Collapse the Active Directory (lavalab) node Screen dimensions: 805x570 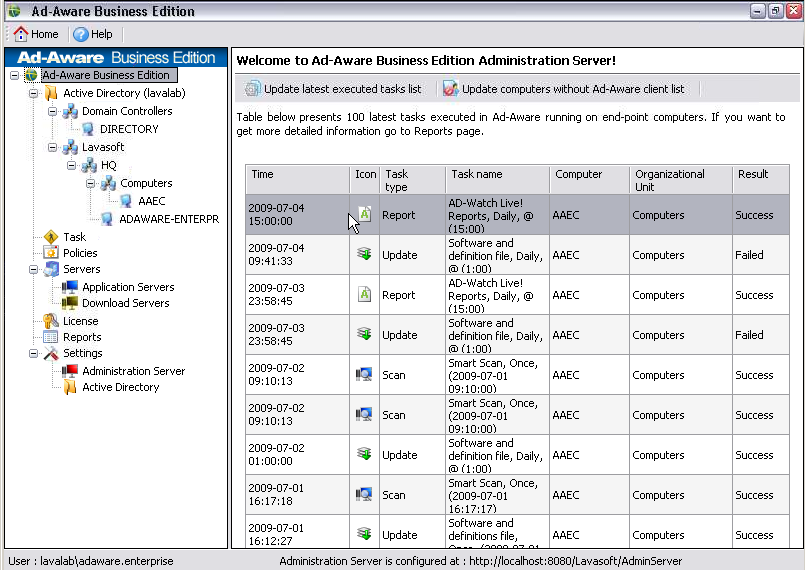tap(33, 93)
